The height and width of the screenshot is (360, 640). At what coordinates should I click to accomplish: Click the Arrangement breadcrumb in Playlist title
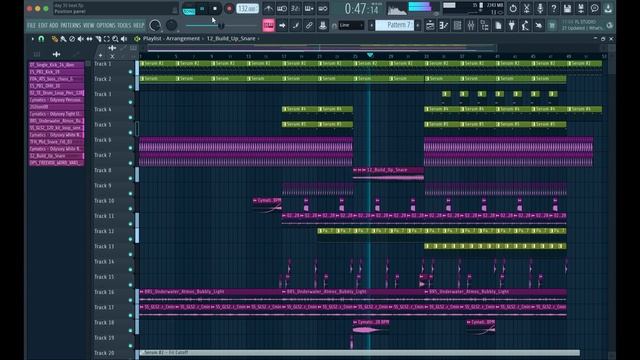coord(183,38)
